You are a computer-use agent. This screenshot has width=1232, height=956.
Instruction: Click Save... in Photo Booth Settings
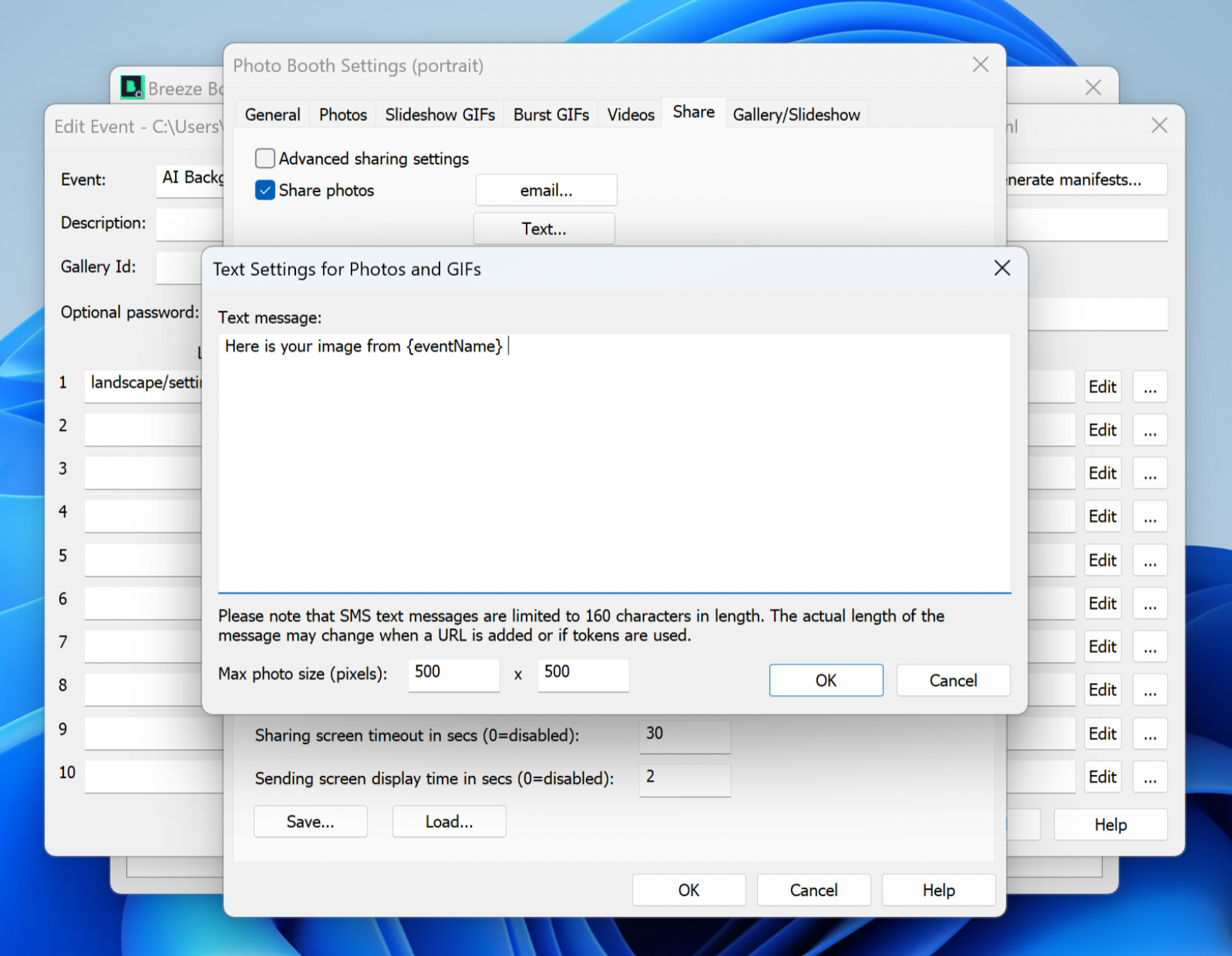[310, 821]
